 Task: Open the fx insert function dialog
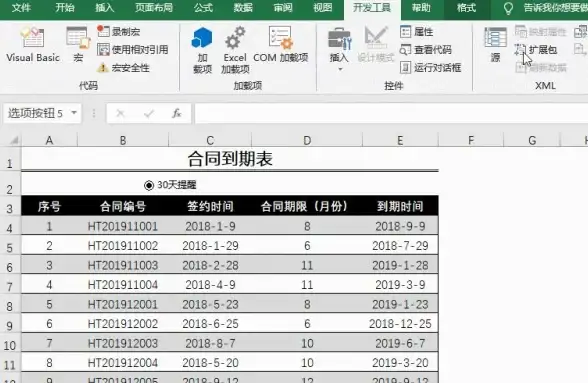coord(177,113)
